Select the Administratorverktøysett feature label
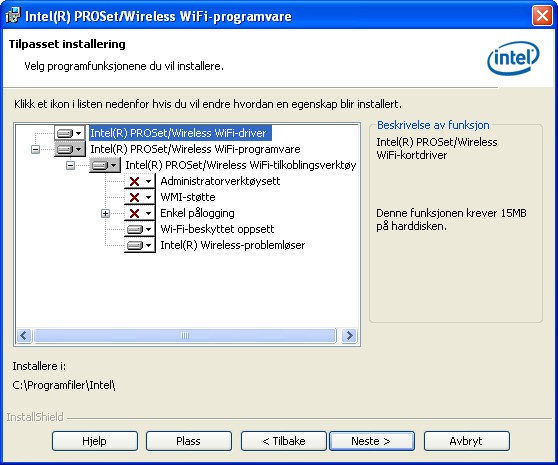The width and height of the screenshot is (558, 465). (x=220, y=181)
